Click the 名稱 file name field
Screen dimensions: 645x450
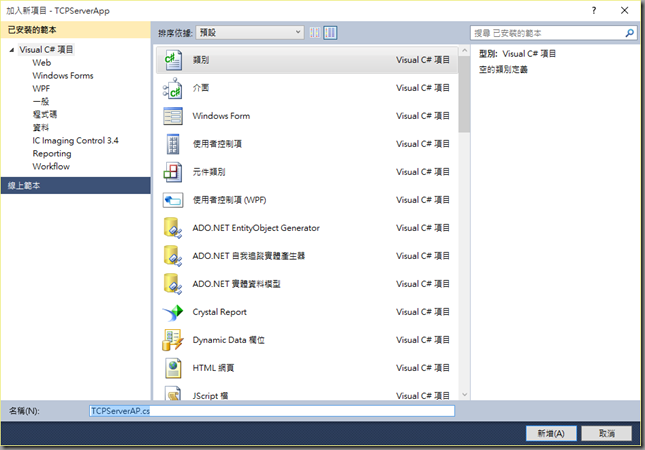(x=272, y=411)
